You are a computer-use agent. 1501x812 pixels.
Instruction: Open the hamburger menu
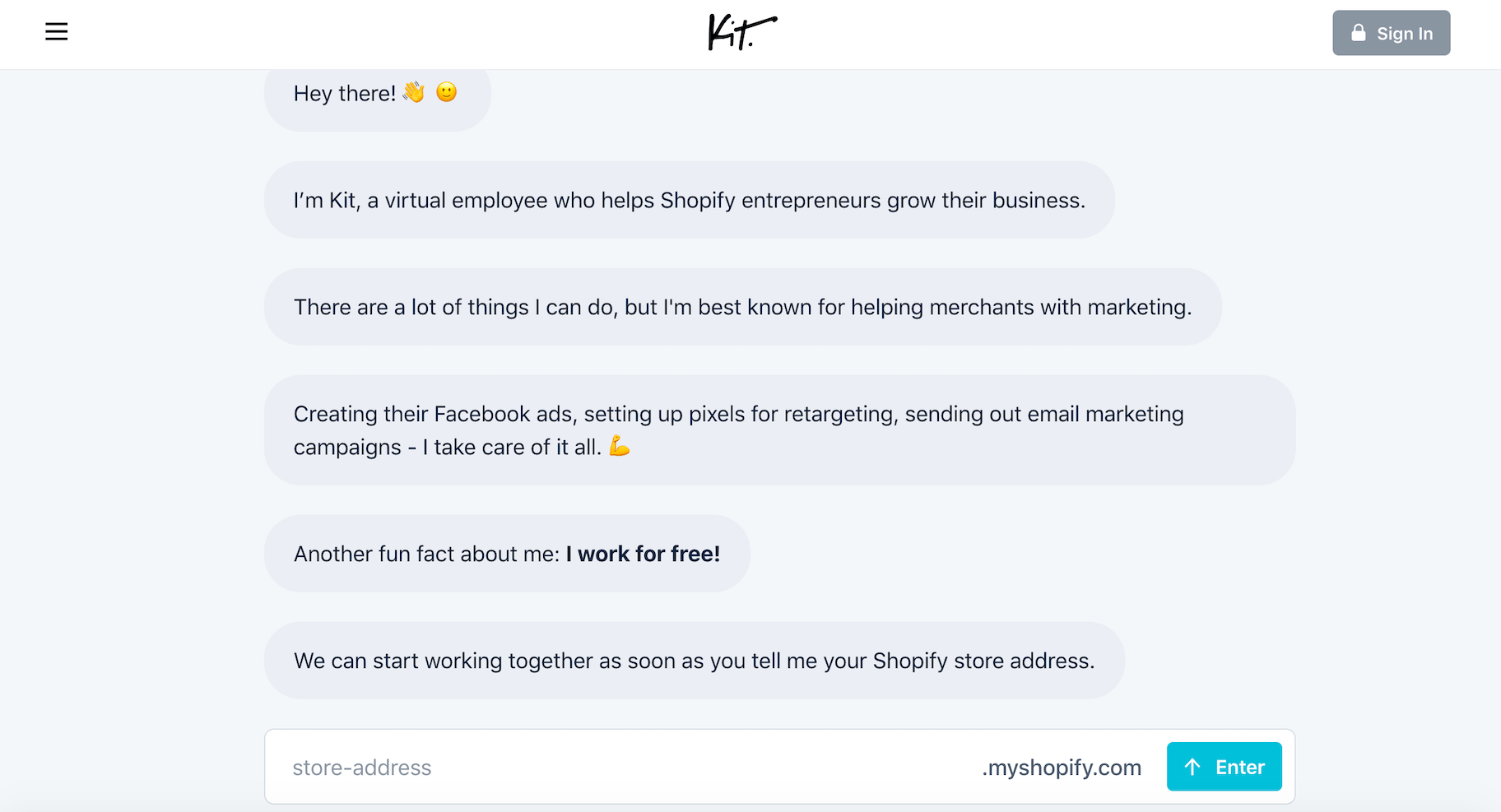click(x=56, y=32)
